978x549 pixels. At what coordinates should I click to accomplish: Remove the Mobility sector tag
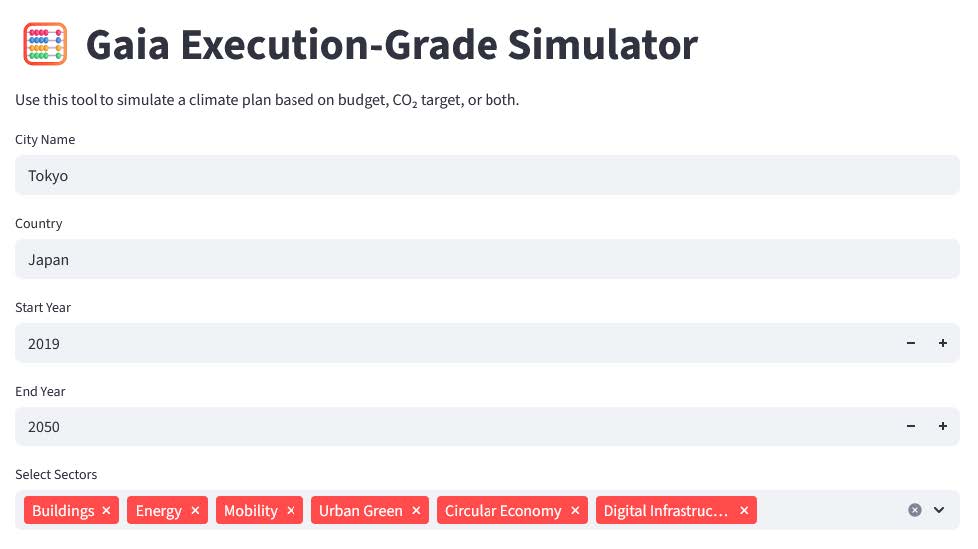click(x=291, y=511)
